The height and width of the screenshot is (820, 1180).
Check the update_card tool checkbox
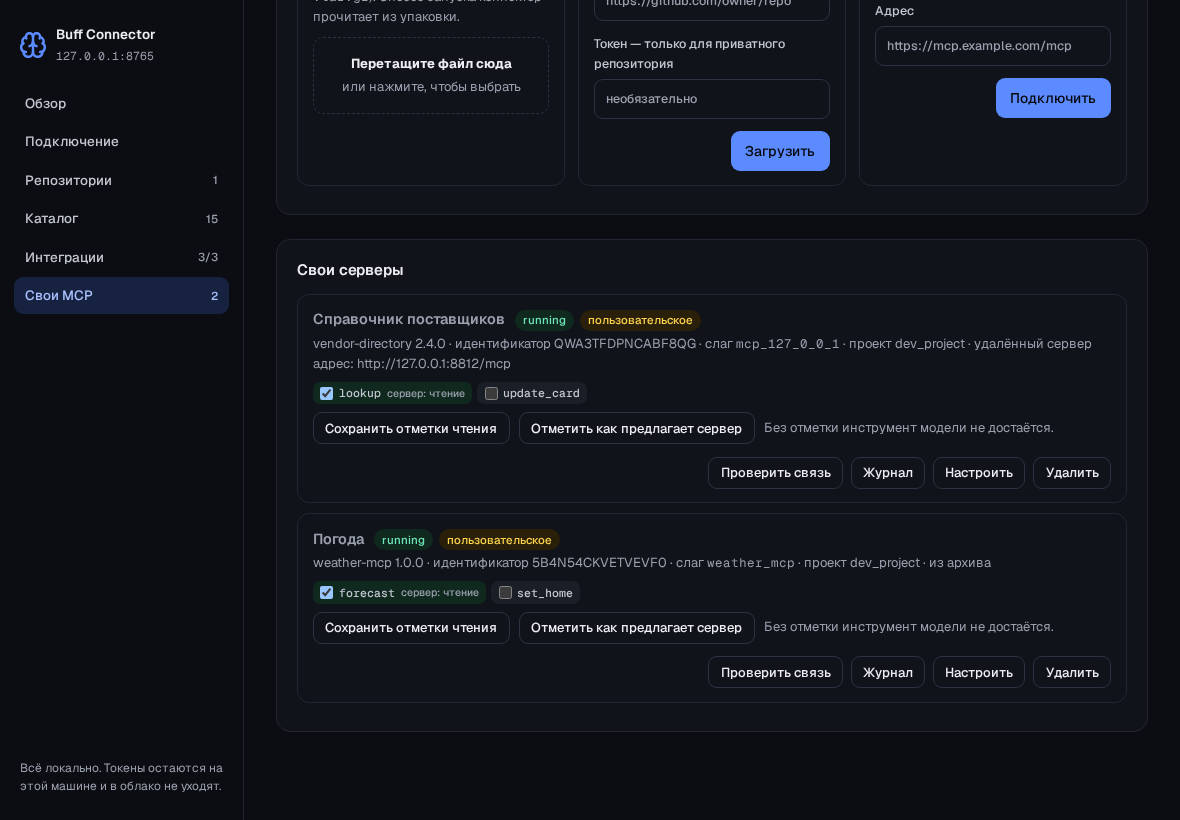(491, 393)
